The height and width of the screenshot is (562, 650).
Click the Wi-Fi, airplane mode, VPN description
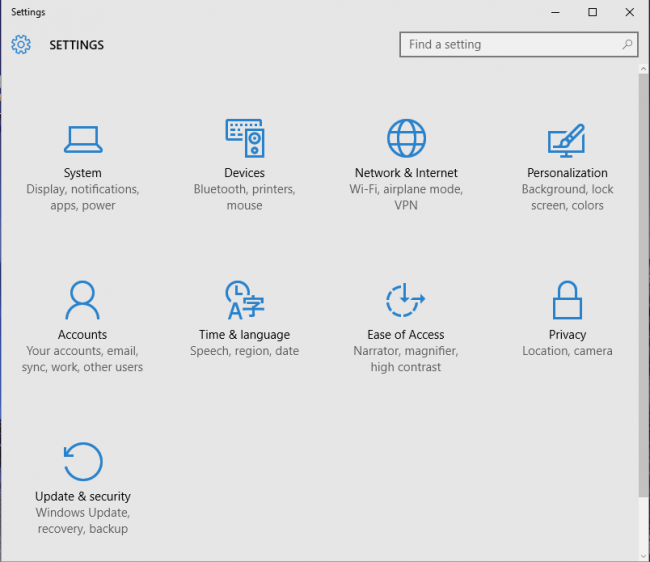[406, 197]
